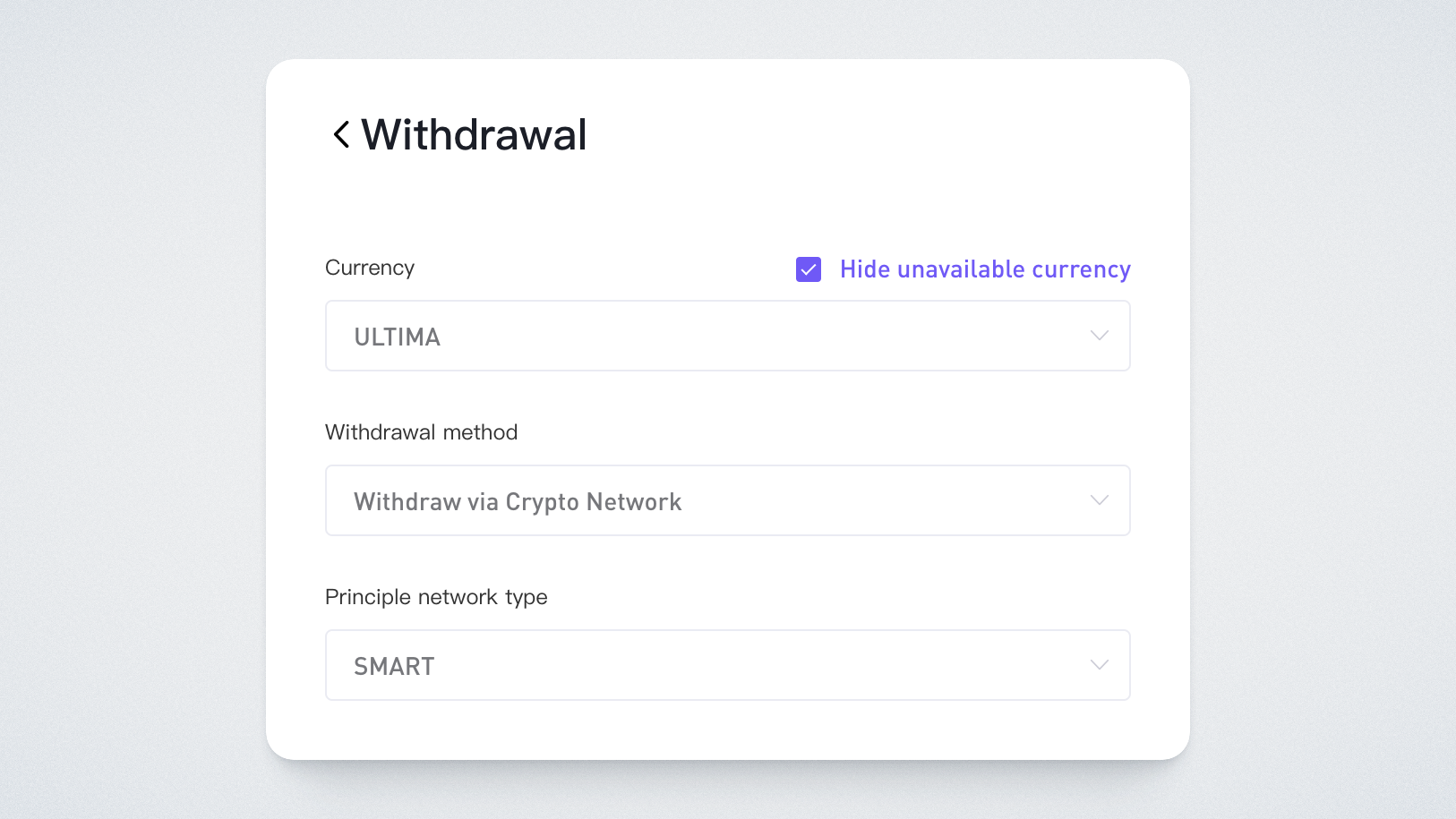This screenshot has width=1456, height=819.
Task: Click the Withdrawal page heading
Action: pos(474,135)
